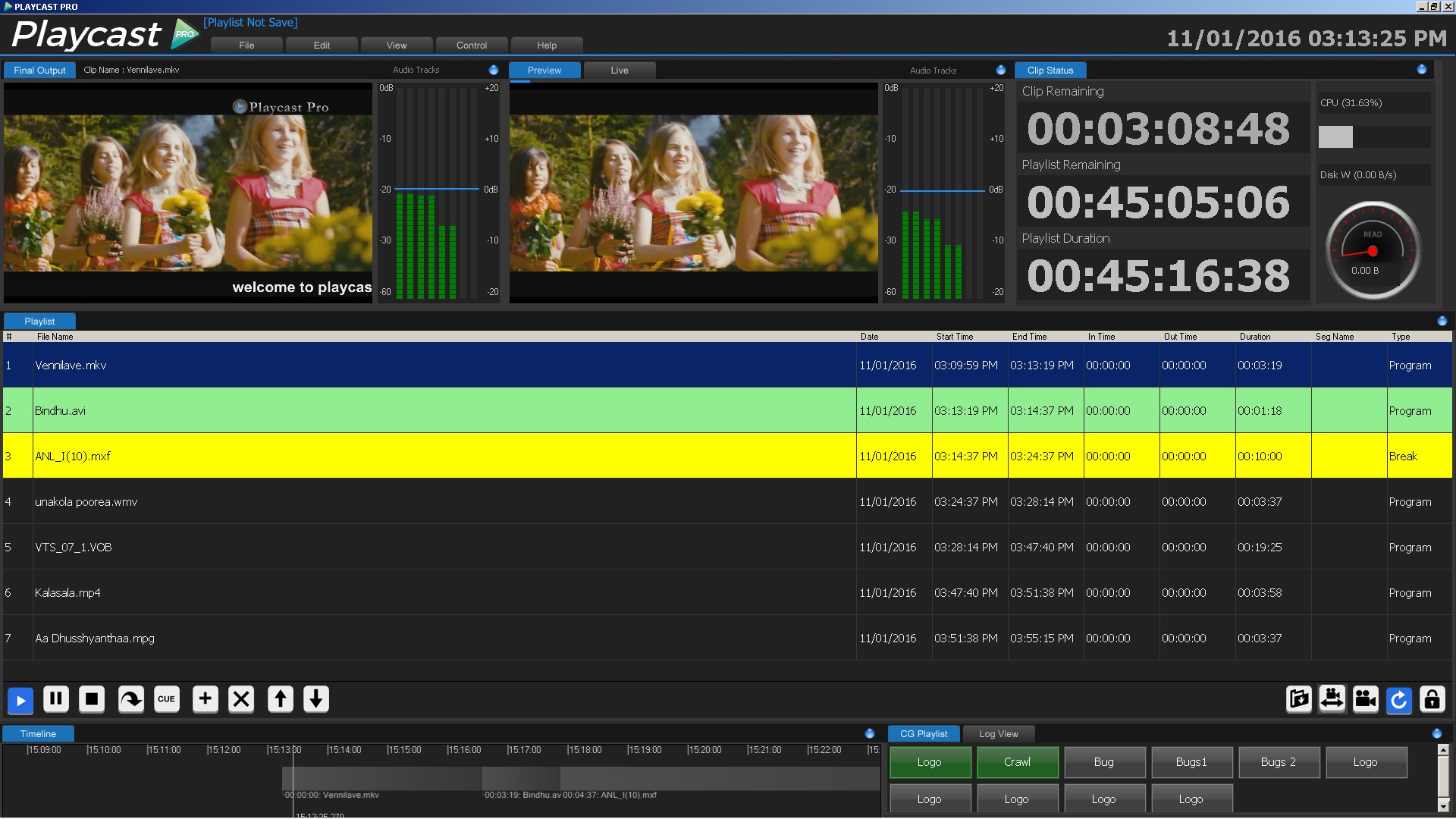Toggle the blue loop/refresh icon

point(1399,700)
